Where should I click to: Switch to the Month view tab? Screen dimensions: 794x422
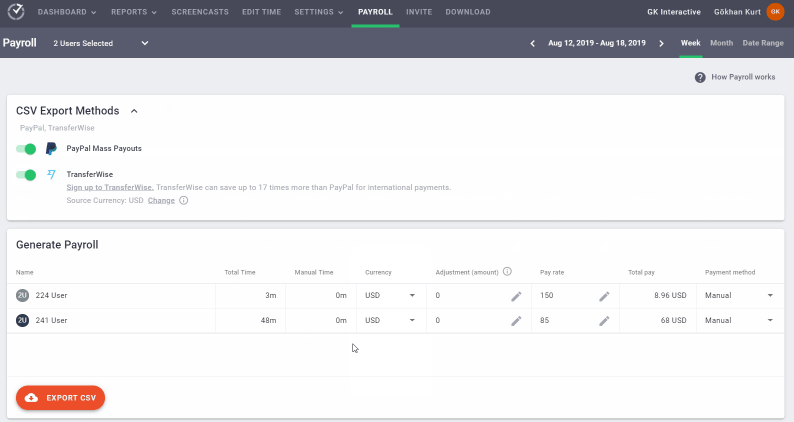click(722, 43)
